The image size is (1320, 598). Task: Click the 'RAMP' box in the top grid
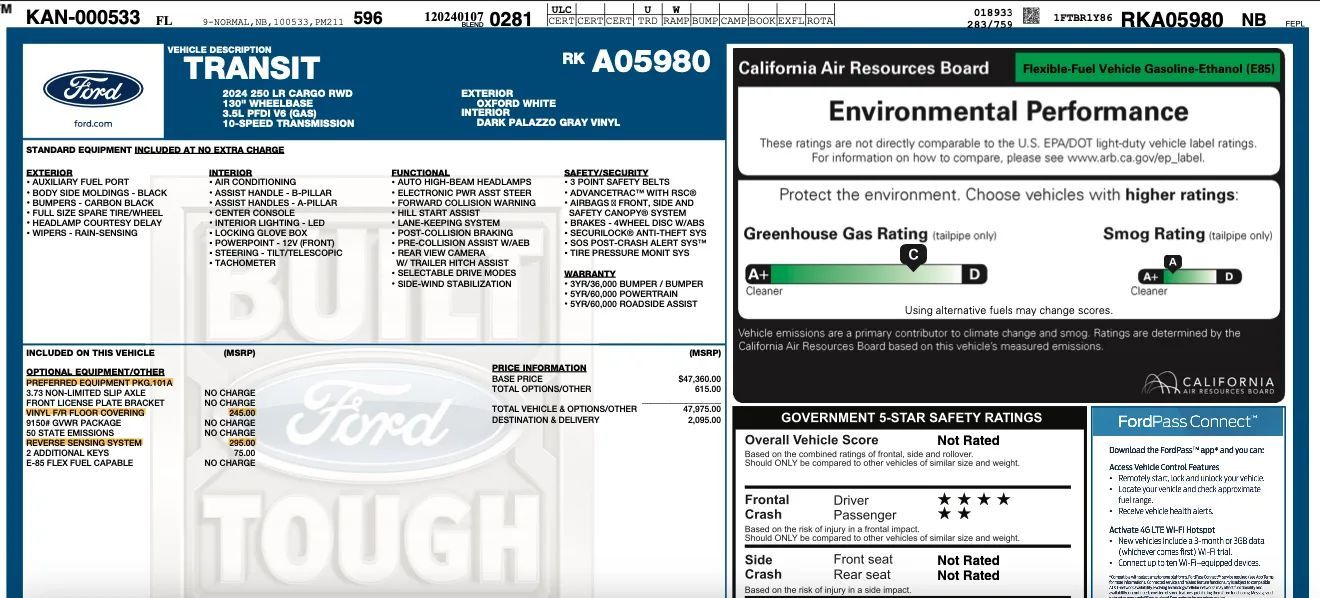[x=676, y=21]
